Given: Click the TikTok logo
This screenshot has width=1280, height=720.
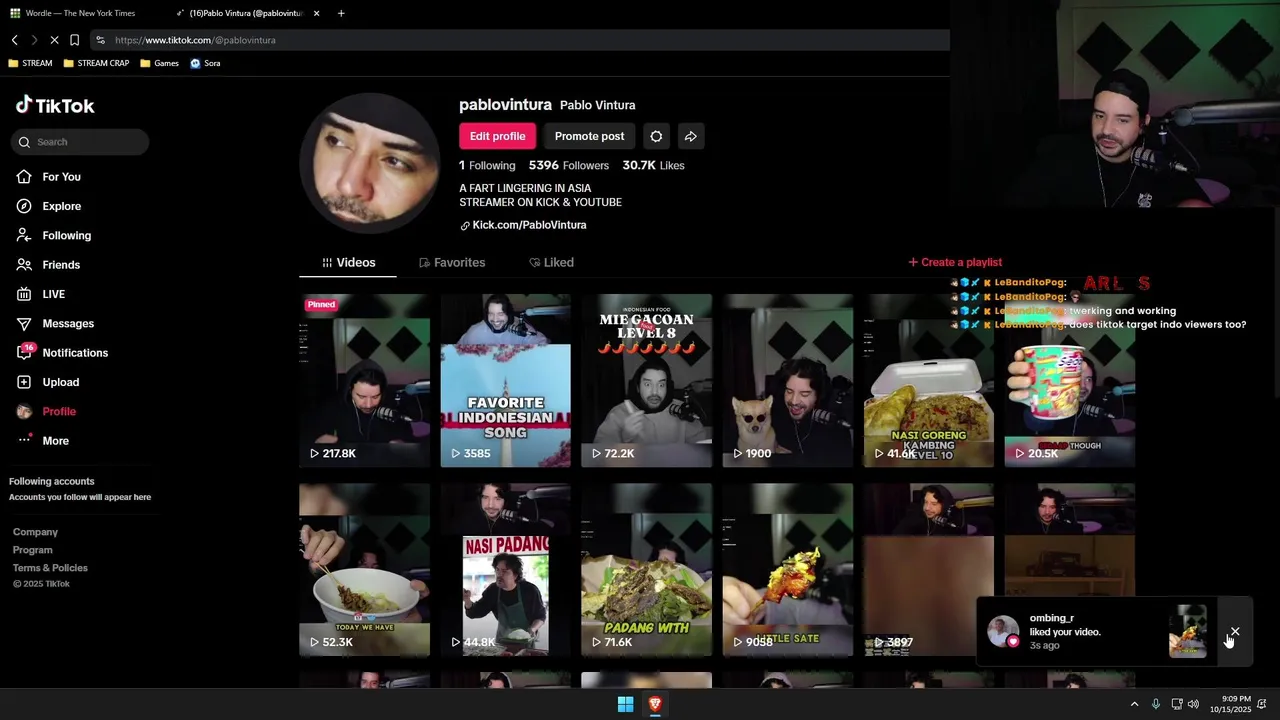Looking at the screenshot, I should (x=55, y=105).
